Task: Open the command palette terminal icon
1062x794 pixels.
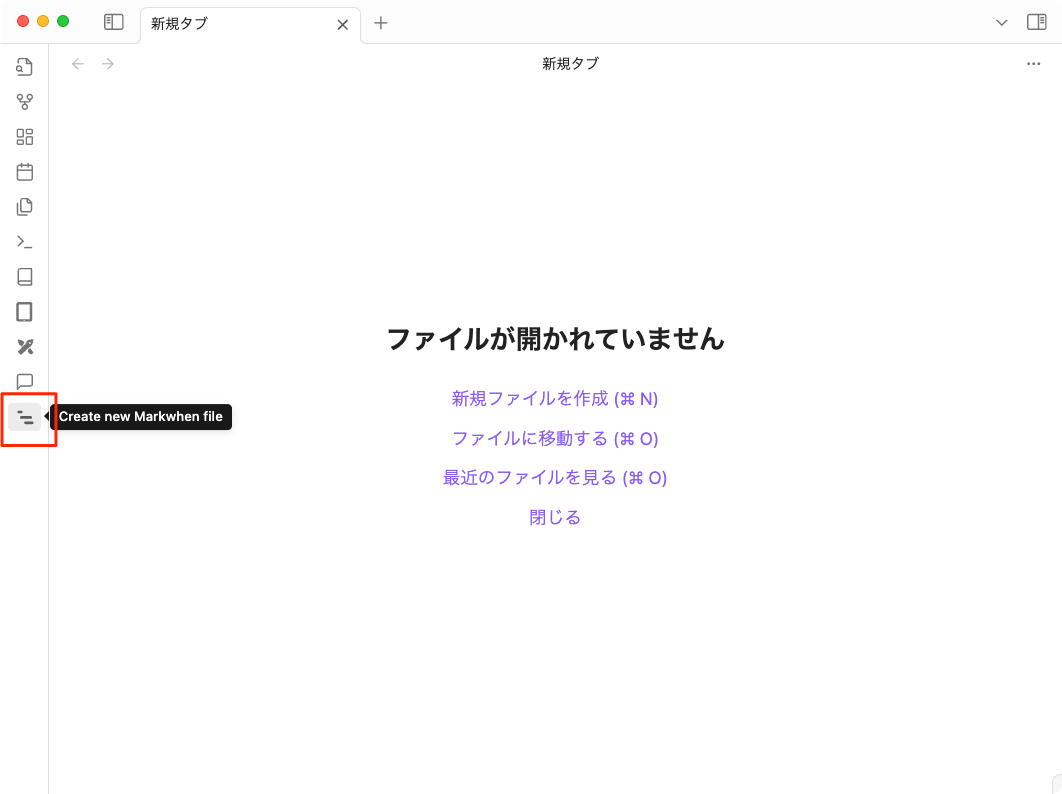Action: click(x=24, y=242)
